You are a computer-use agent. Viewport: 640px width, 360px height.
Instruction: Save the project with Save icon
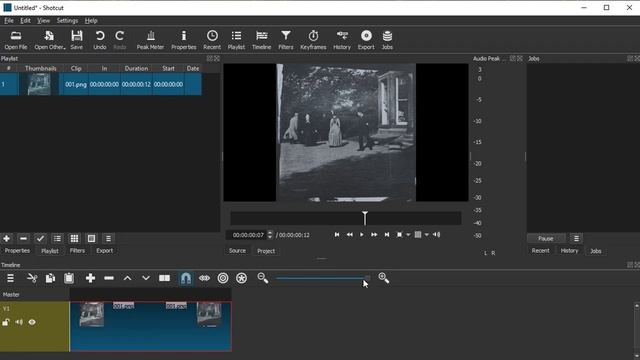(76, 40)
